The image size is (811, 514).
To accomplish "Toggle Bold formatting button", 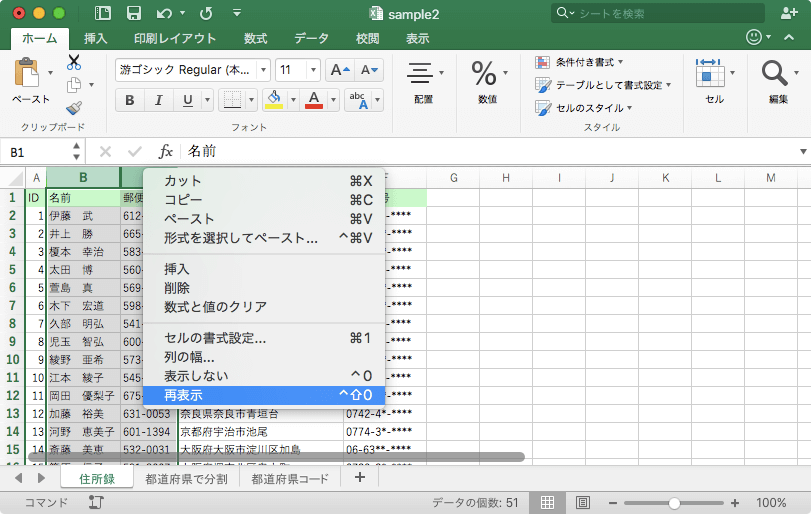I will [x=130, y=100].
